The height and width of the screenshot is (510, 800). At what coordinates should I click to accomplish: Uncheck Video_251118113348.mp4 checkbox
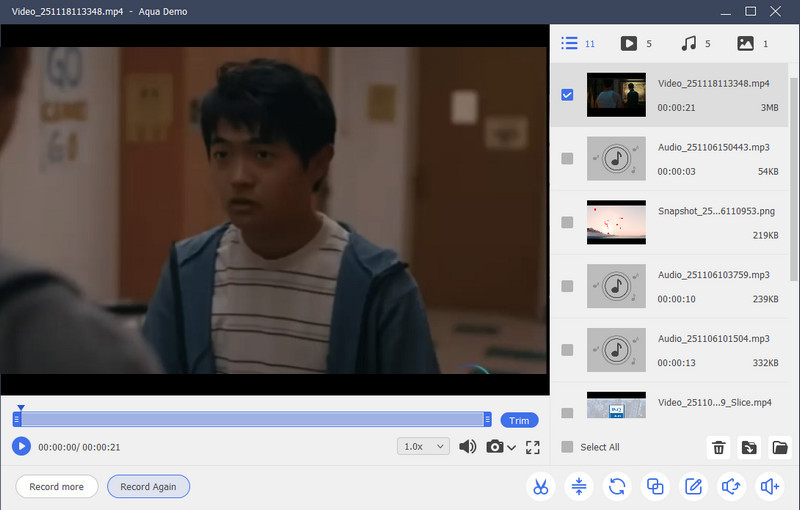567,95
